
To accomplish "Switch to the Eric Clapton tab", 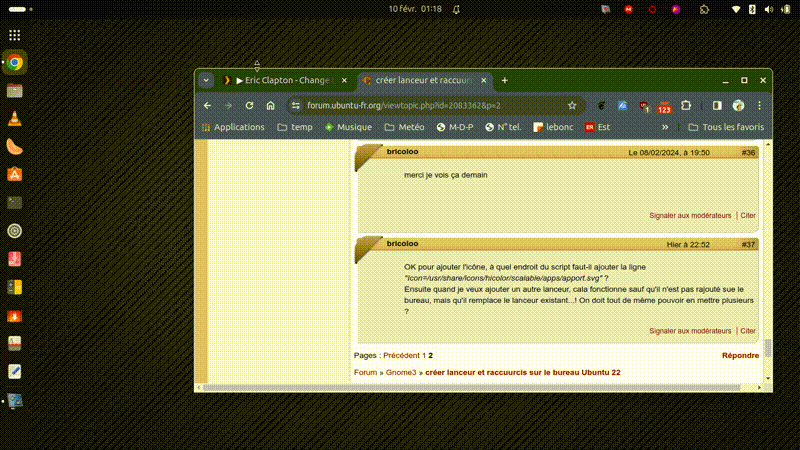I will [x=284, y=80].
